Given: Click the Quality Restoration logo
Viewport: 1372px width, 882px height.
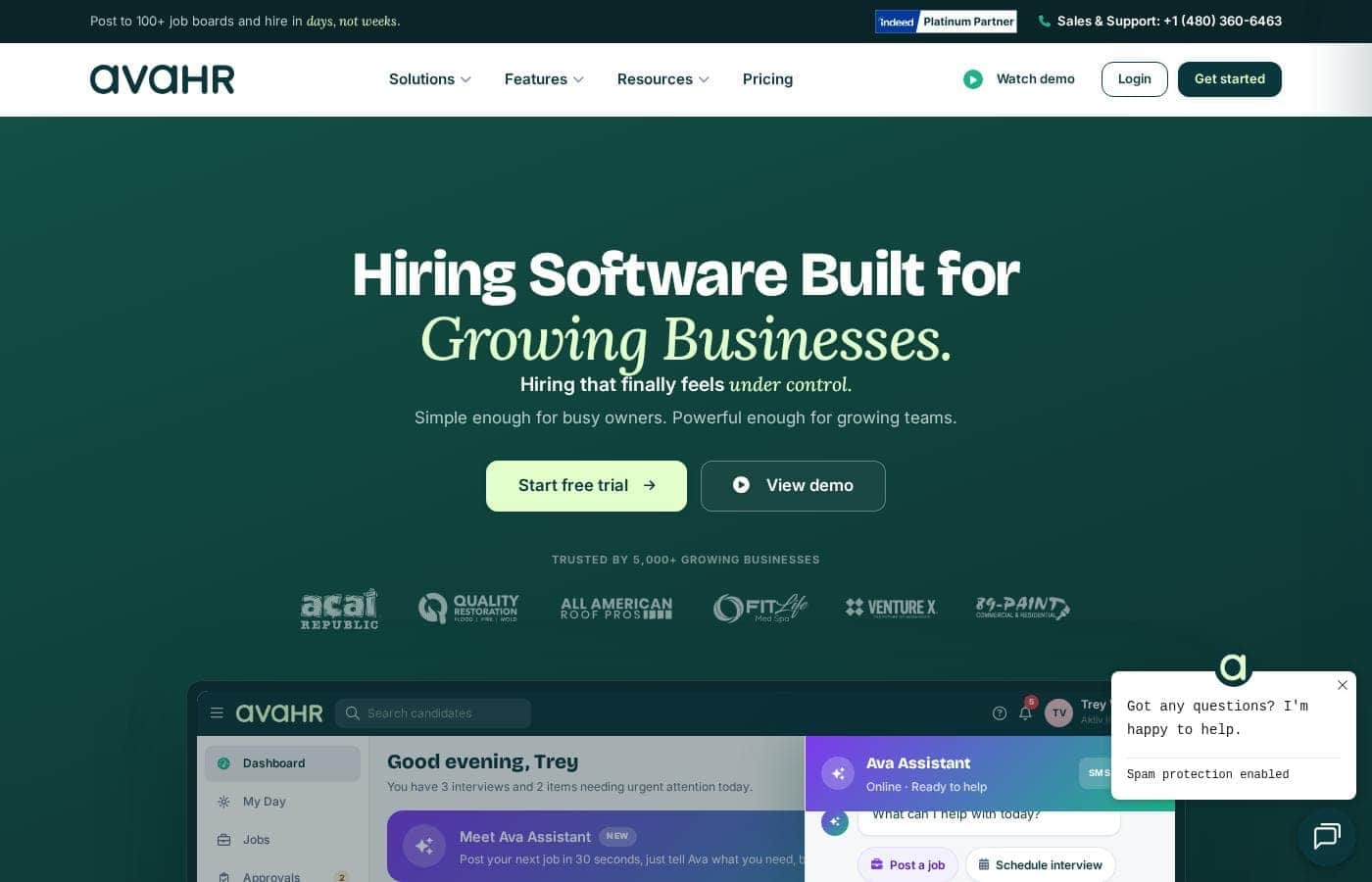Looking at the screenshot, I should (x=468, y=608).
